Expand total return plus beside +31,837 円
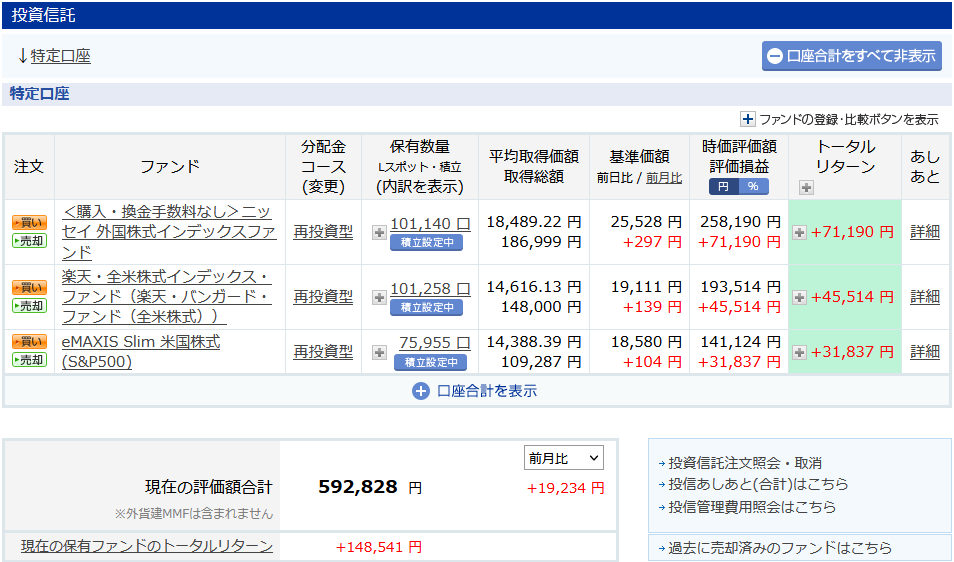This screenshot has height=562, width=954. [799, 352]
